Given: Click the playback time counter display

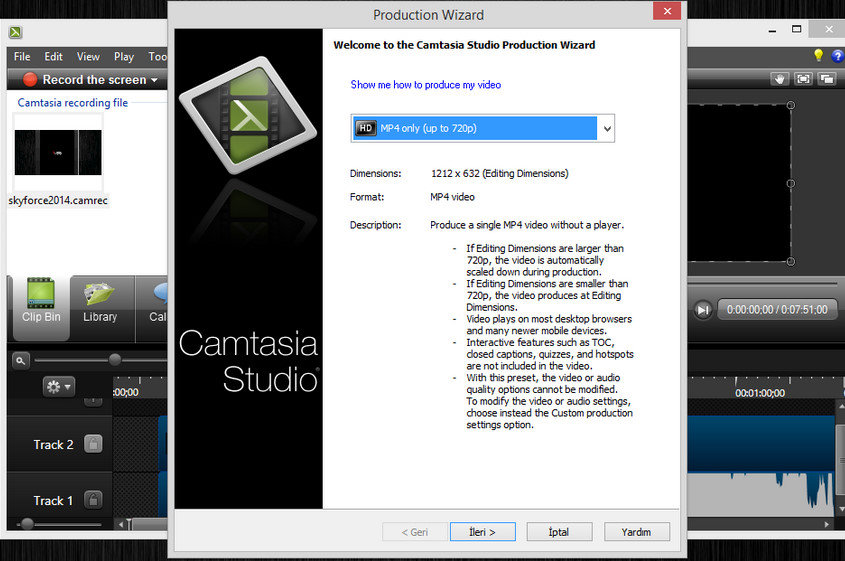Looking at the screenshot, I should point(777,310).
